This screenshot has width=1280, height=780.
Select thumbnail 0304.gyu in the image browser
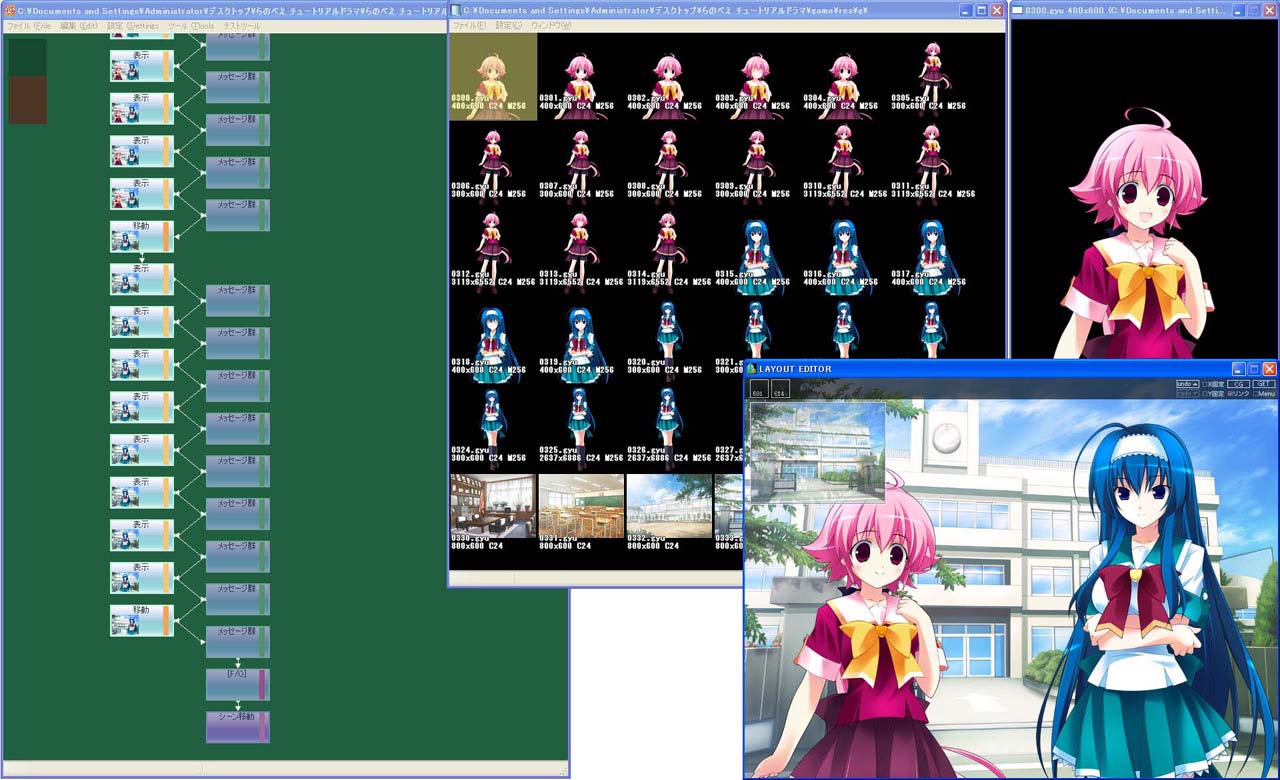[x=845, y=77]
